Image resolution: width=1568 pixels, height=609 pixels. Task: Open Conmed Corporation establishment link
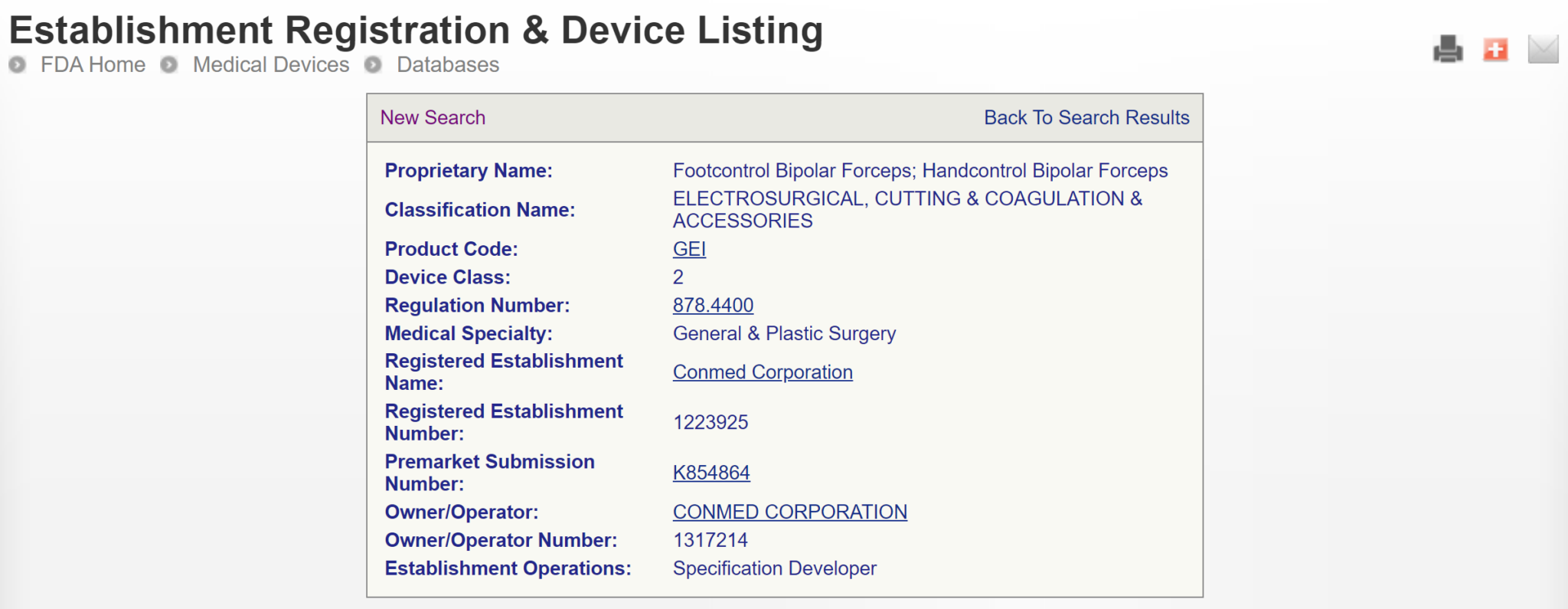763,372
